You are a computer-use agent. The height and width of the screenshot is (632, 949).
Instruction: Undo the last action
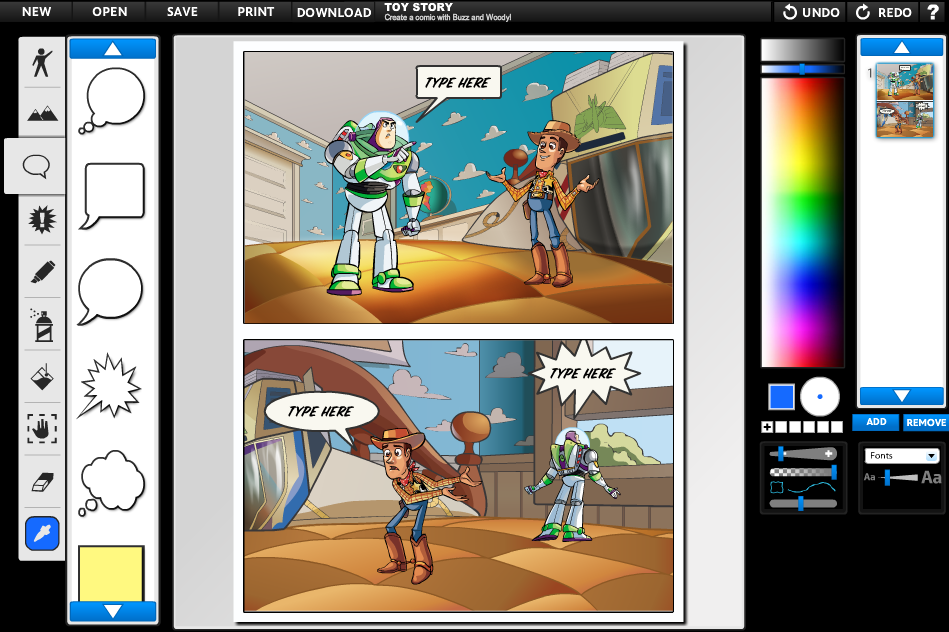[811, 12]
